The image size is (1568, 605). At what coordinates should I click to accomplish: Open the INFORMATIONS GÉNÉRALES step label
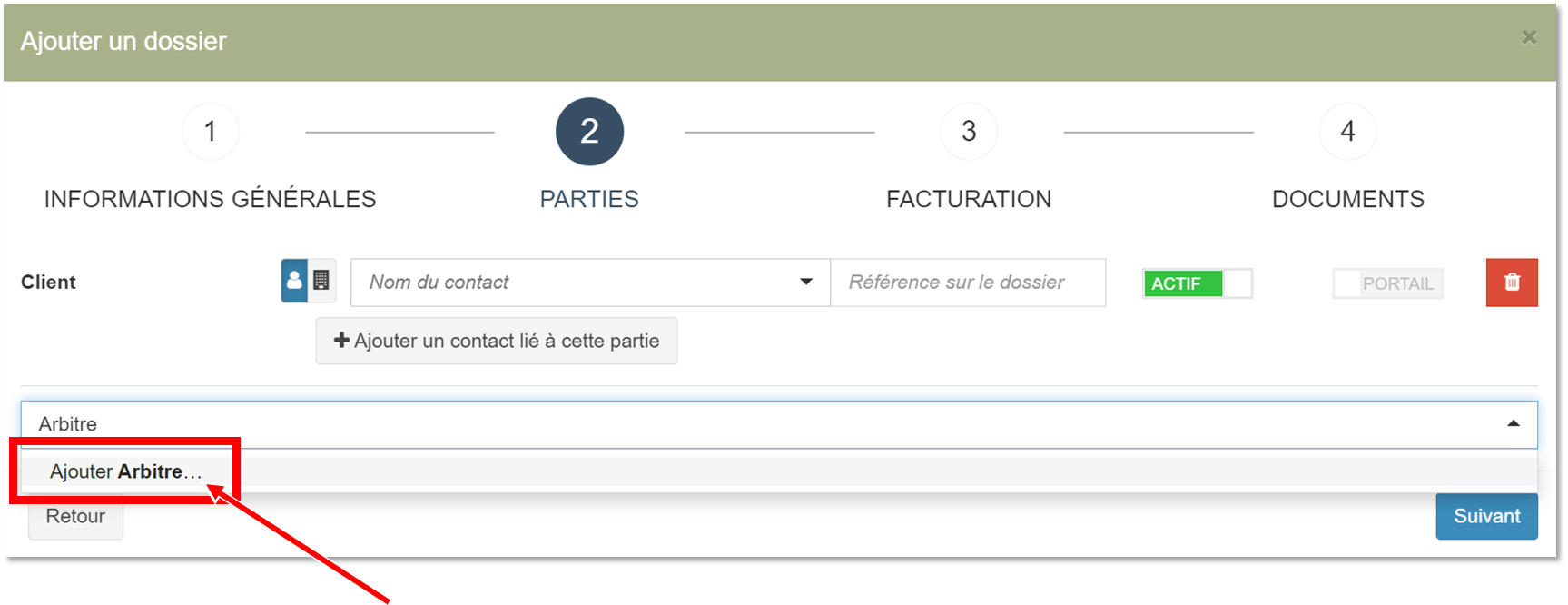tap(211, 199)
